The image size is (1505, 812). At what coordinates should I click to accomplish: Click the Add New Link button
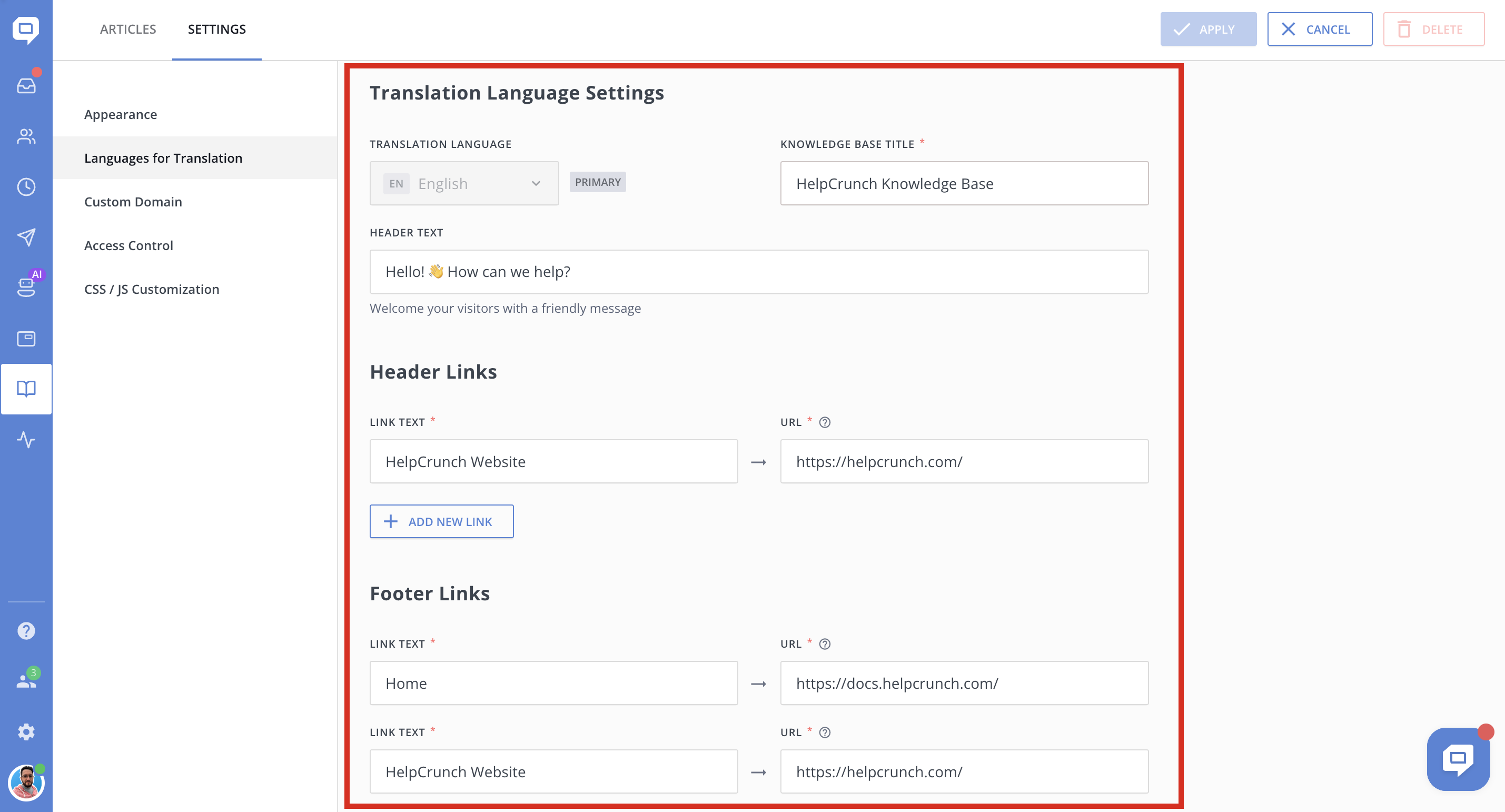(x=441, y=521)
